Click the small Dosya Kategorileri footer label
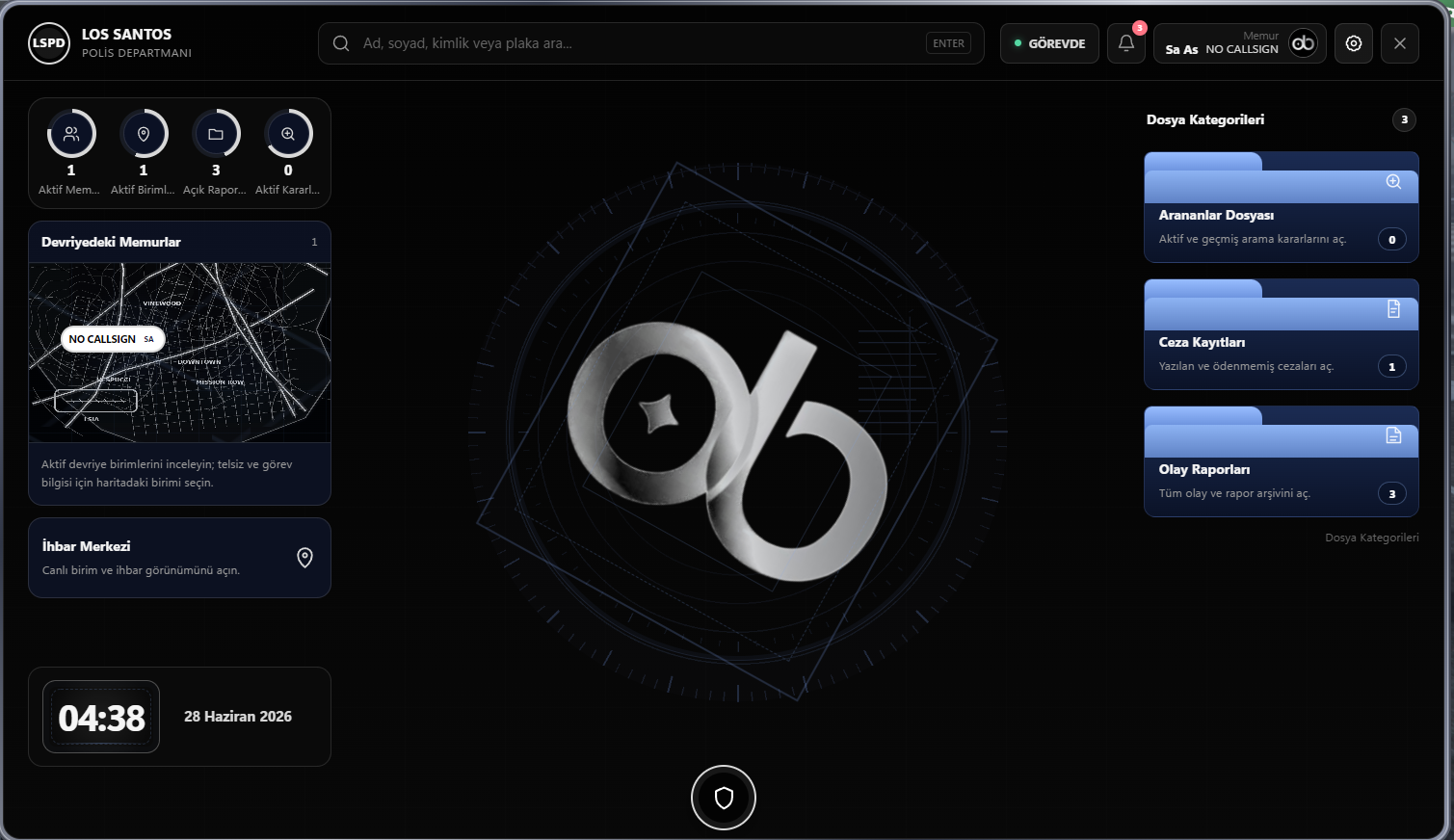This screenshot has width=1454, height=840. click(x=1372, y=538)
